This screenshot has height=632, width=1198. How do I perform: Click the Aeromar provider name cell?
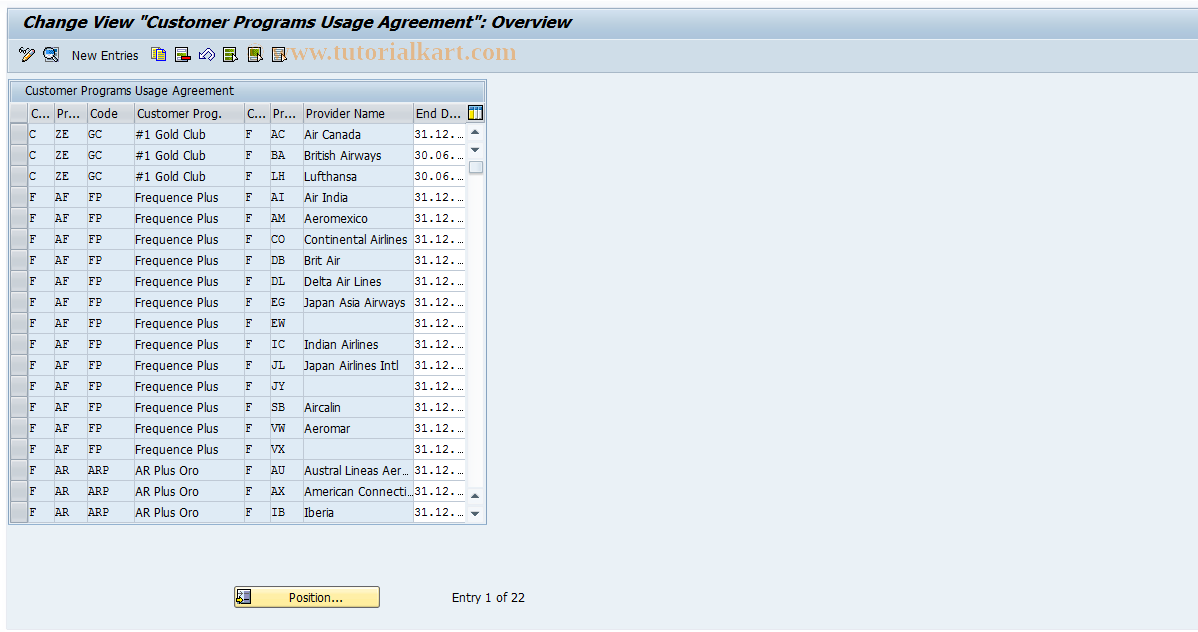click(x=358, y=428)
